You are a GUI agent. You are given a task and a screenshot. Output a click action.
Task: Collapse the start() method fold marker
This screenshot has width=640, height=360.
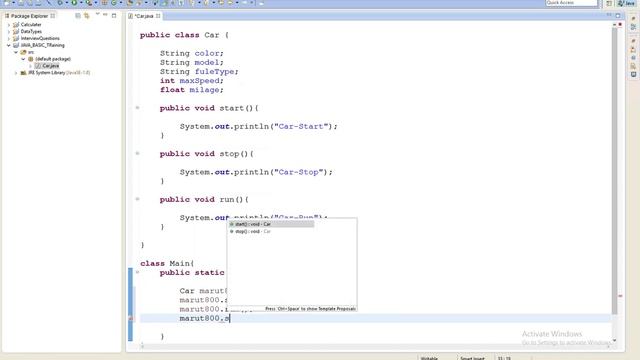pos(138,108)
